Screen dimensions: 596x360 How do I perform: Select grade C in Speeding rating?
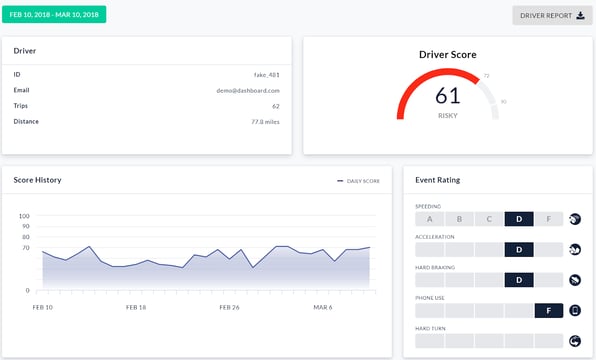[x=489, y=219]
